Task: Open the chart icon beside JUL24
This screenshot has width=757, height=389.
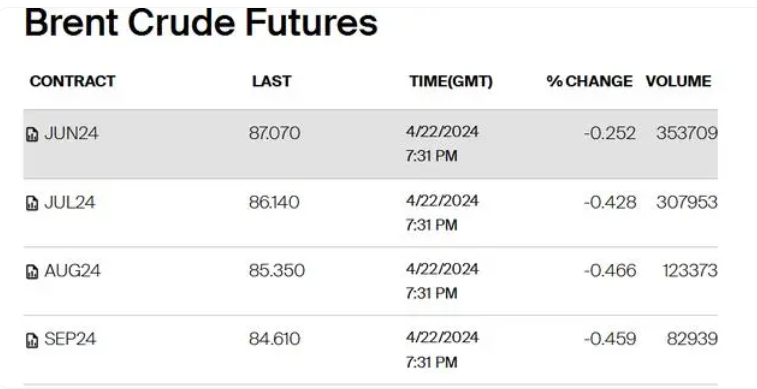Action: 32,203
